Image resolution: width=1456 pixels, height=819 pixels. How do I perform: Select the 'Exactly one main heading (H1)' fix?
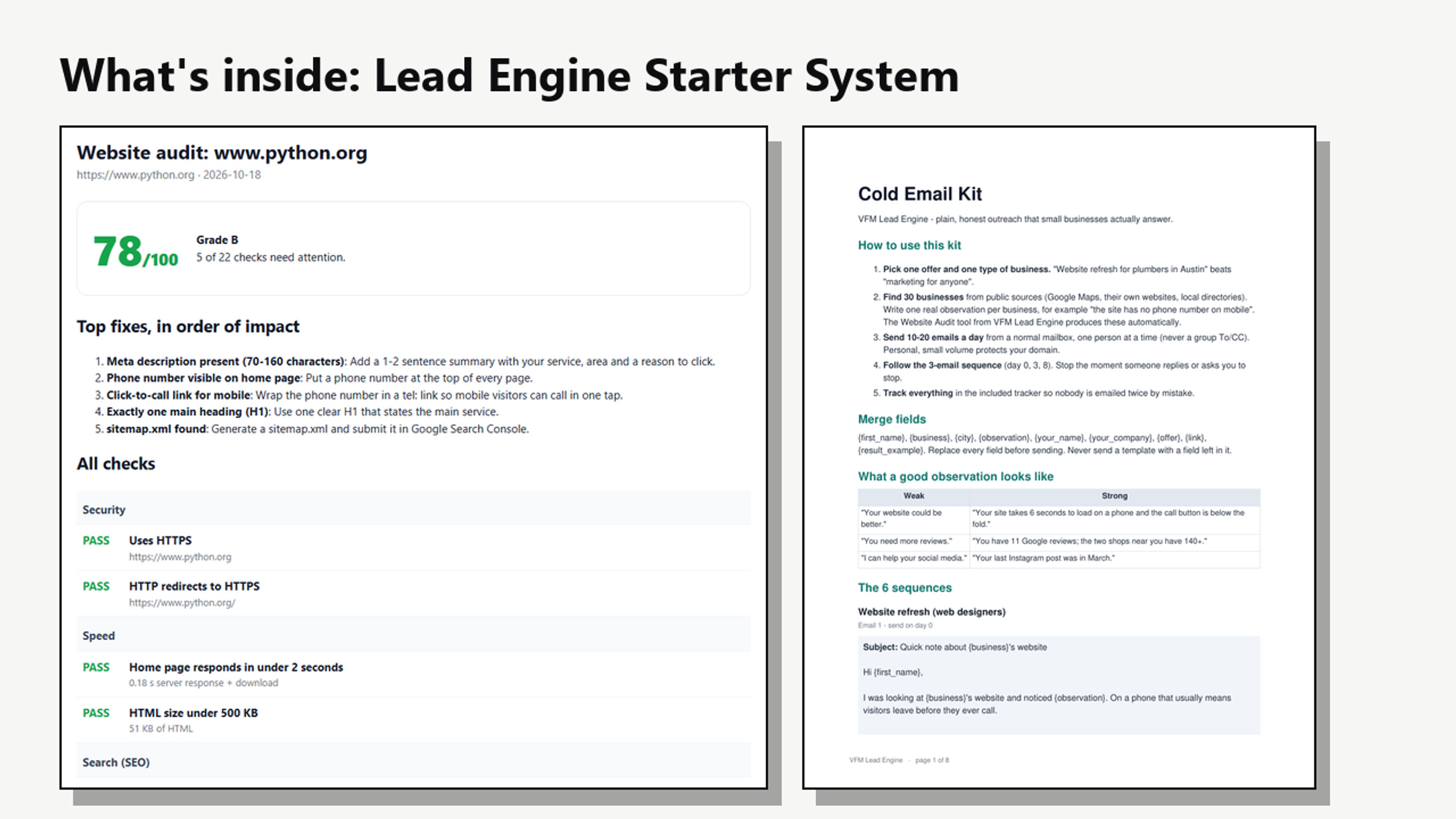click(188, 412)
